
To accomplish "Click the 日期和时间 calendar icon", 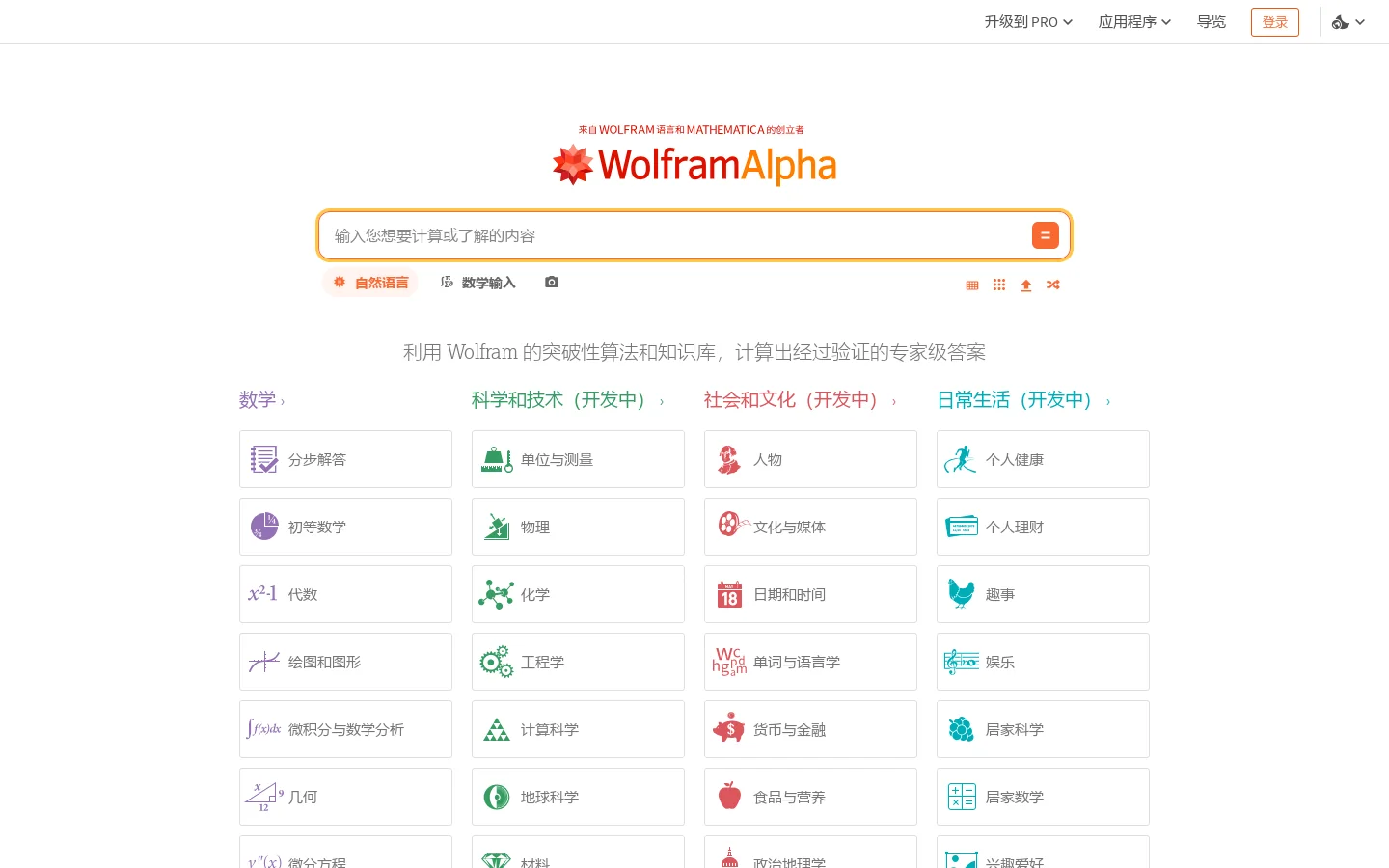I will click(x=729, y=594).
